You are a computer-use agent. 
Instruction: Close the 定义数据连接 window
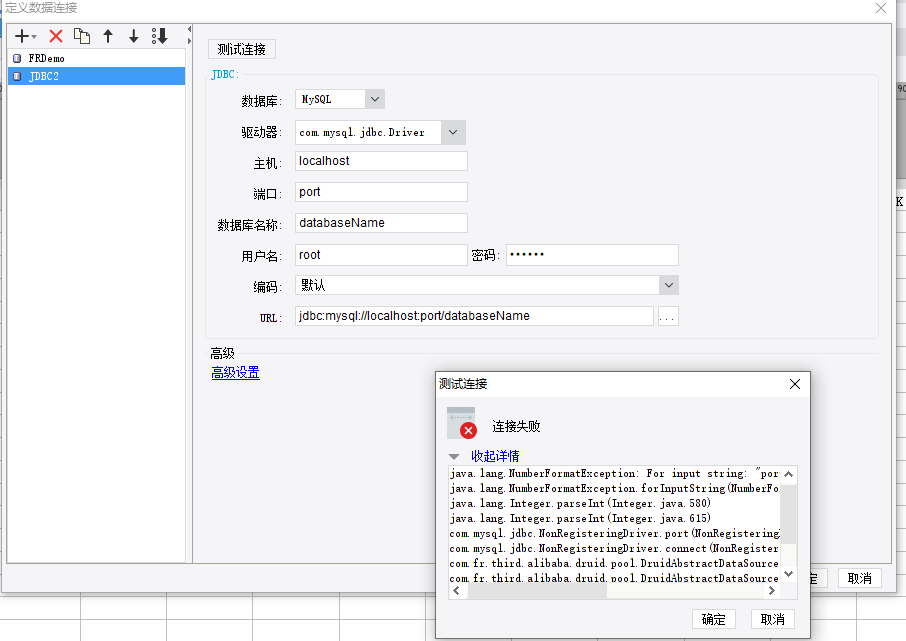(881, 8)
